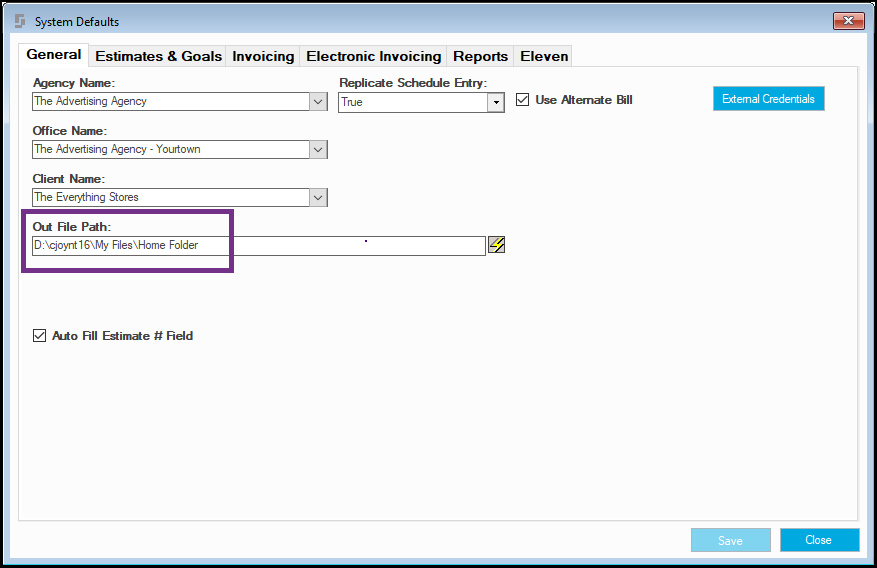The height and width of the screenshot is (568, 877).
Task: Click the blue Close button
Action: 819,540
